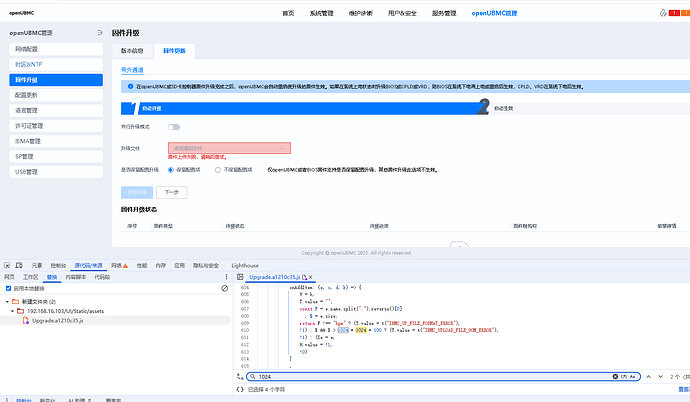Collapse the openUBMC sidebar menu icon
This screenshot has width=690, height=402.
click(x=99, y=33)
